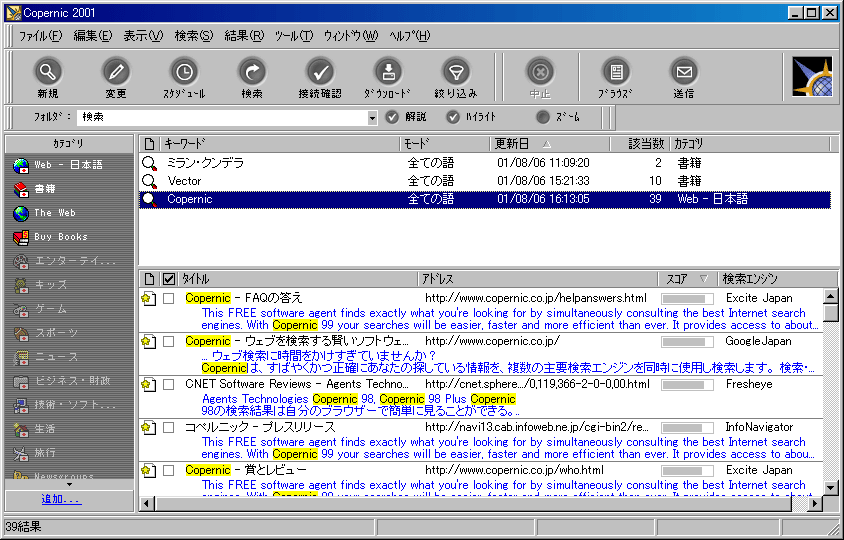Open the ツール(T) menu
This screenshot has width=844, height=540.
pyautogui.click(x=294, y=36)
